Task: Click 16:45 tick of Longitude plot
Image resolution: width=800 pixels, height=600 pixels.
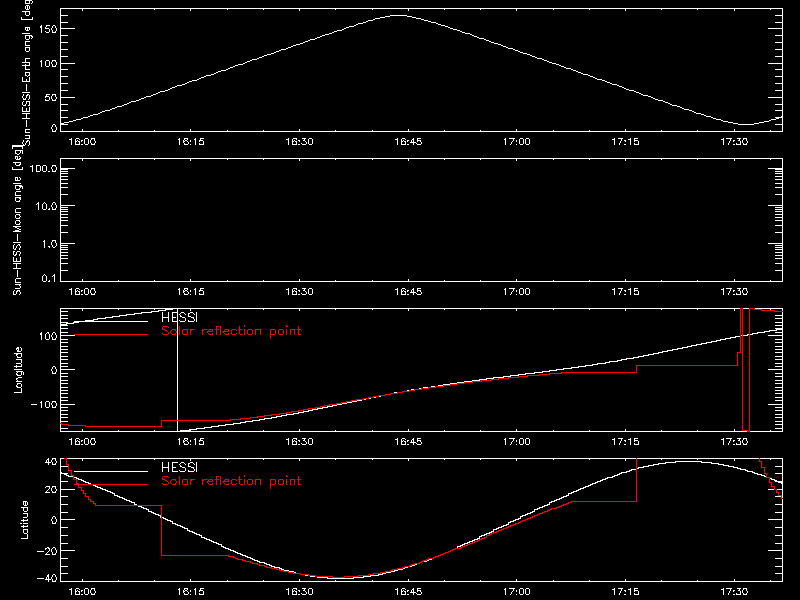Action: 408,442
